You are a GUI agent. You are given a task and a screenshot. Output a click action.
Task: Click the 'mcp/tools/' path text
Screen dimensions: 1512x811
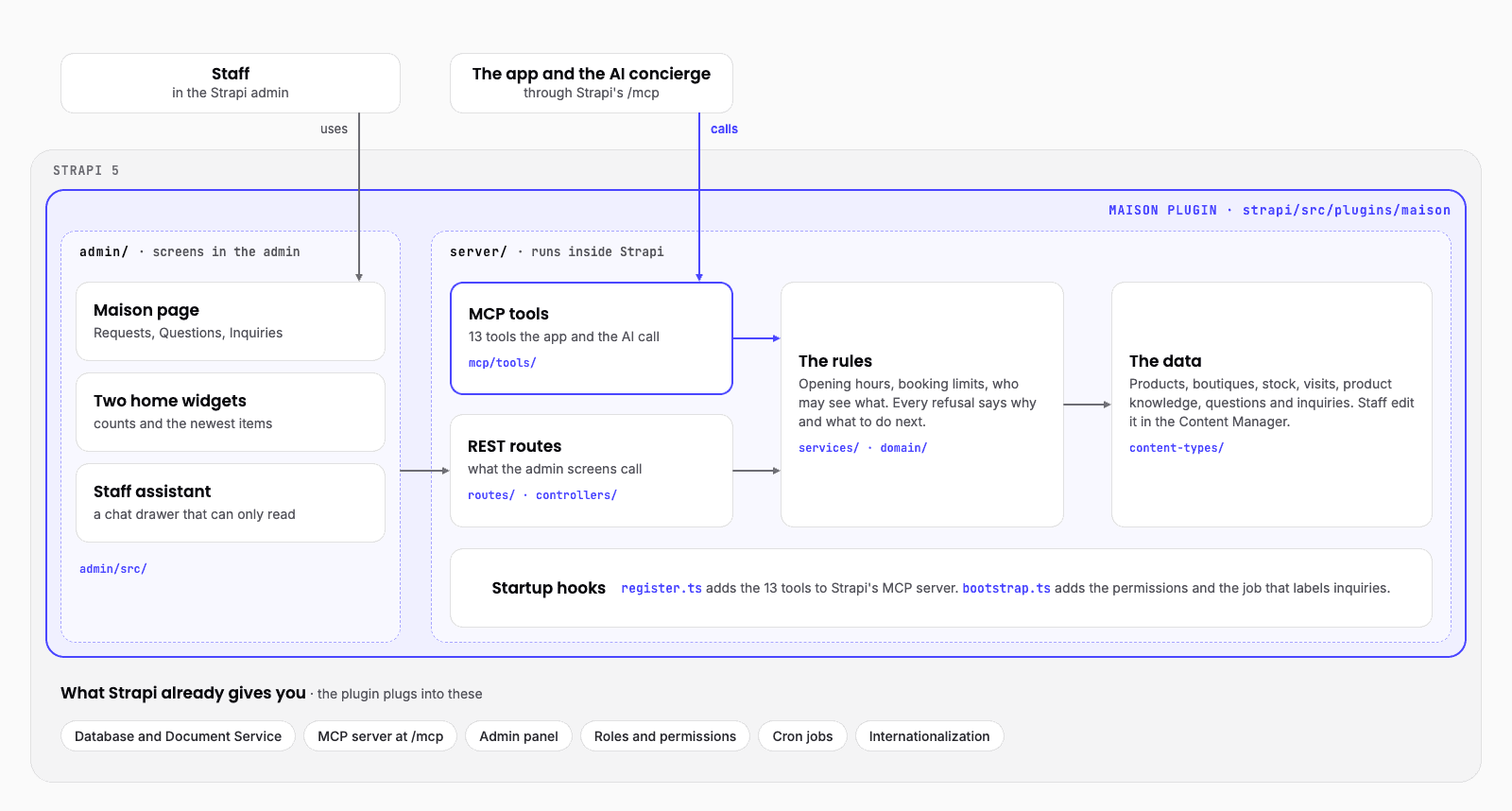pyautogui.click(x=503, y=363)
